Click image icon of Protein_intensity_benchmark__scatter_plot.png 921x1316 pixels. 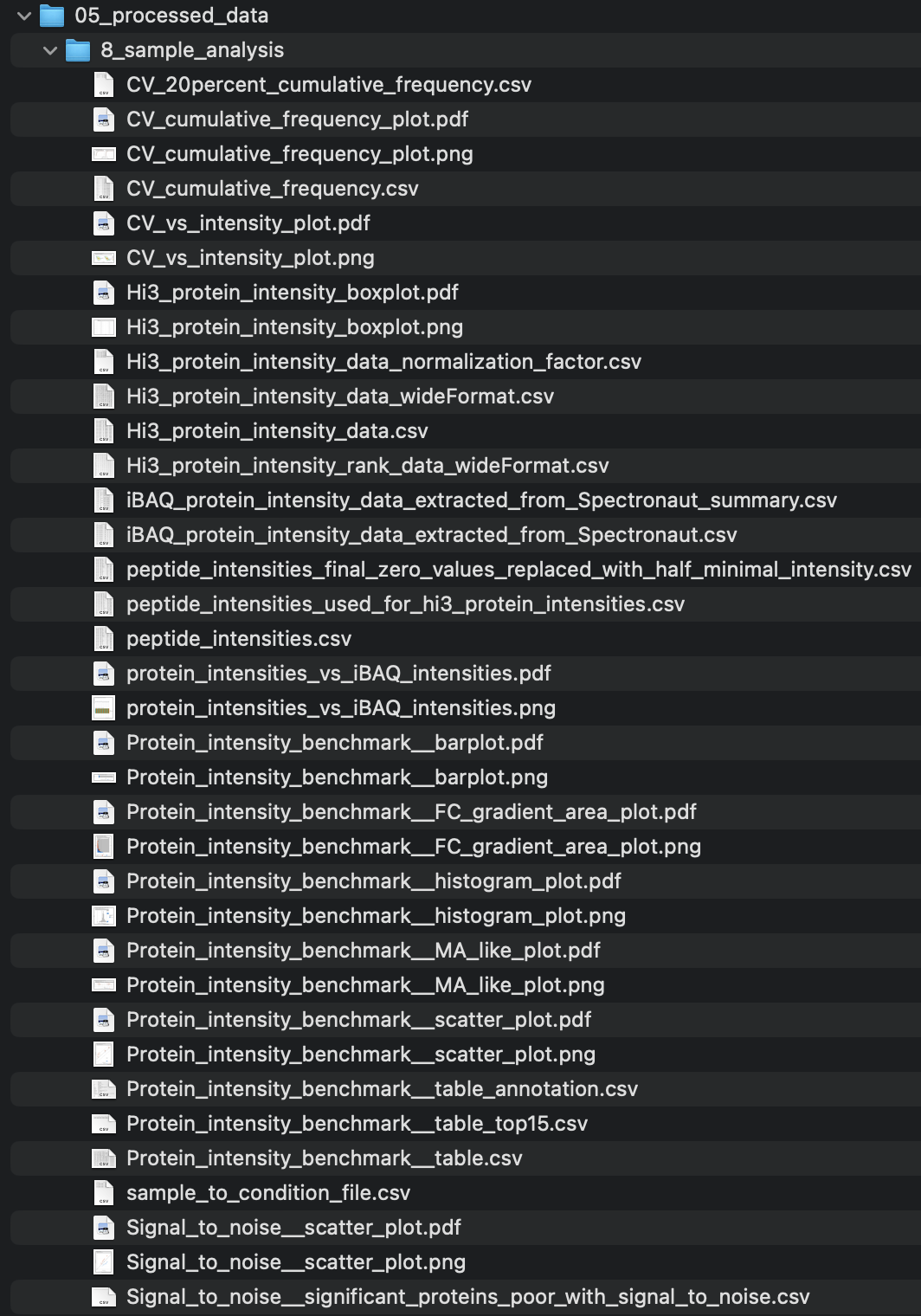[104, 1055]
